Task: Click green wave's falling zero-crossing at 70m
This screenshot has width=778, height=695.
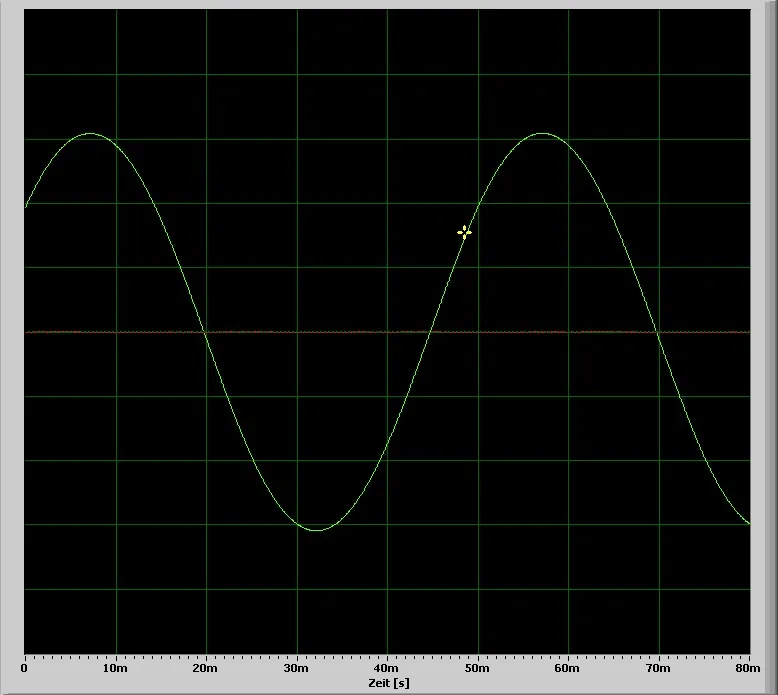Action: click(x=657, y=332)
